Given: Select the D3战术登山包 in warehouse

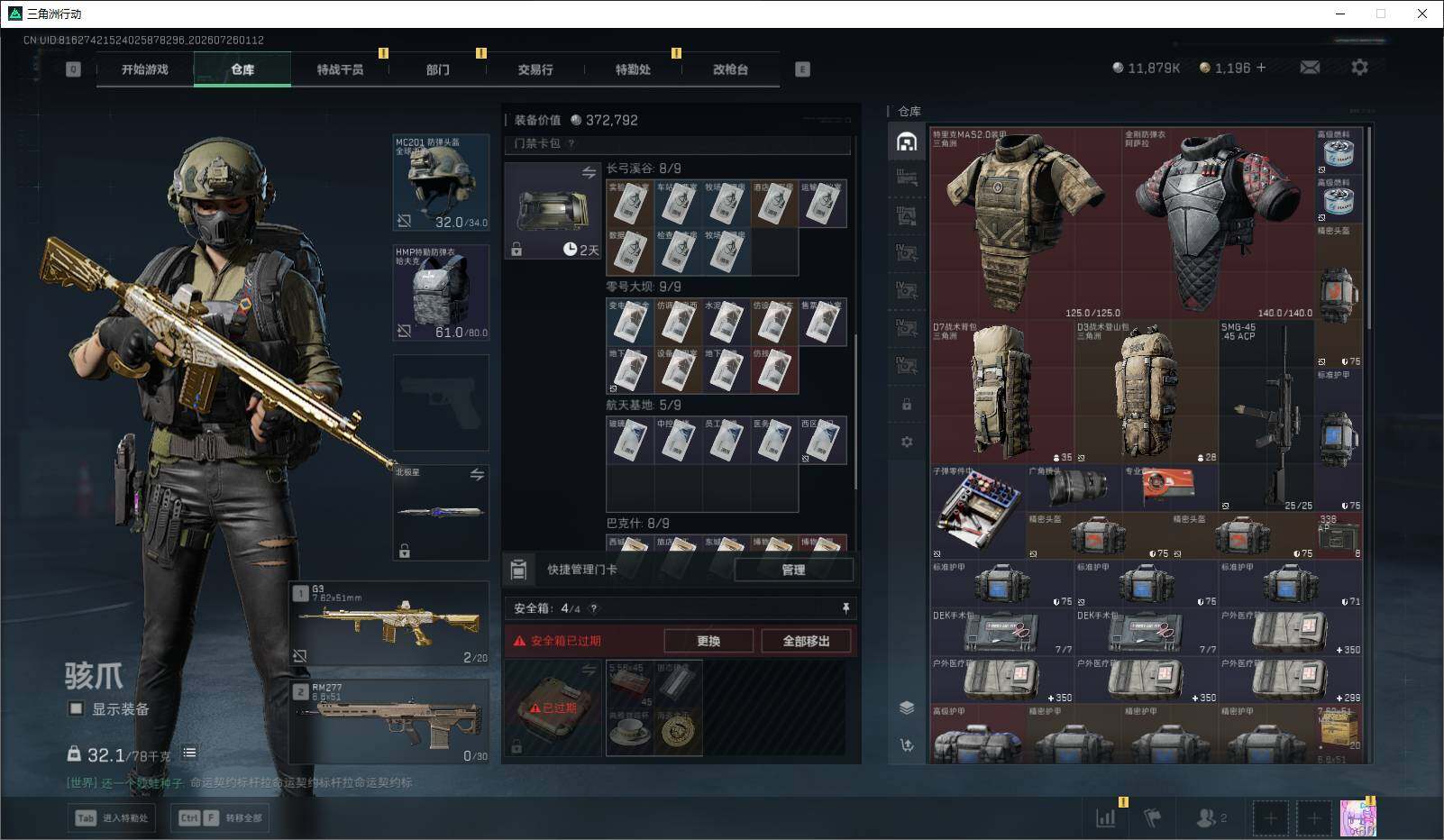Looking at the screenshot, I should point(1147,392).
